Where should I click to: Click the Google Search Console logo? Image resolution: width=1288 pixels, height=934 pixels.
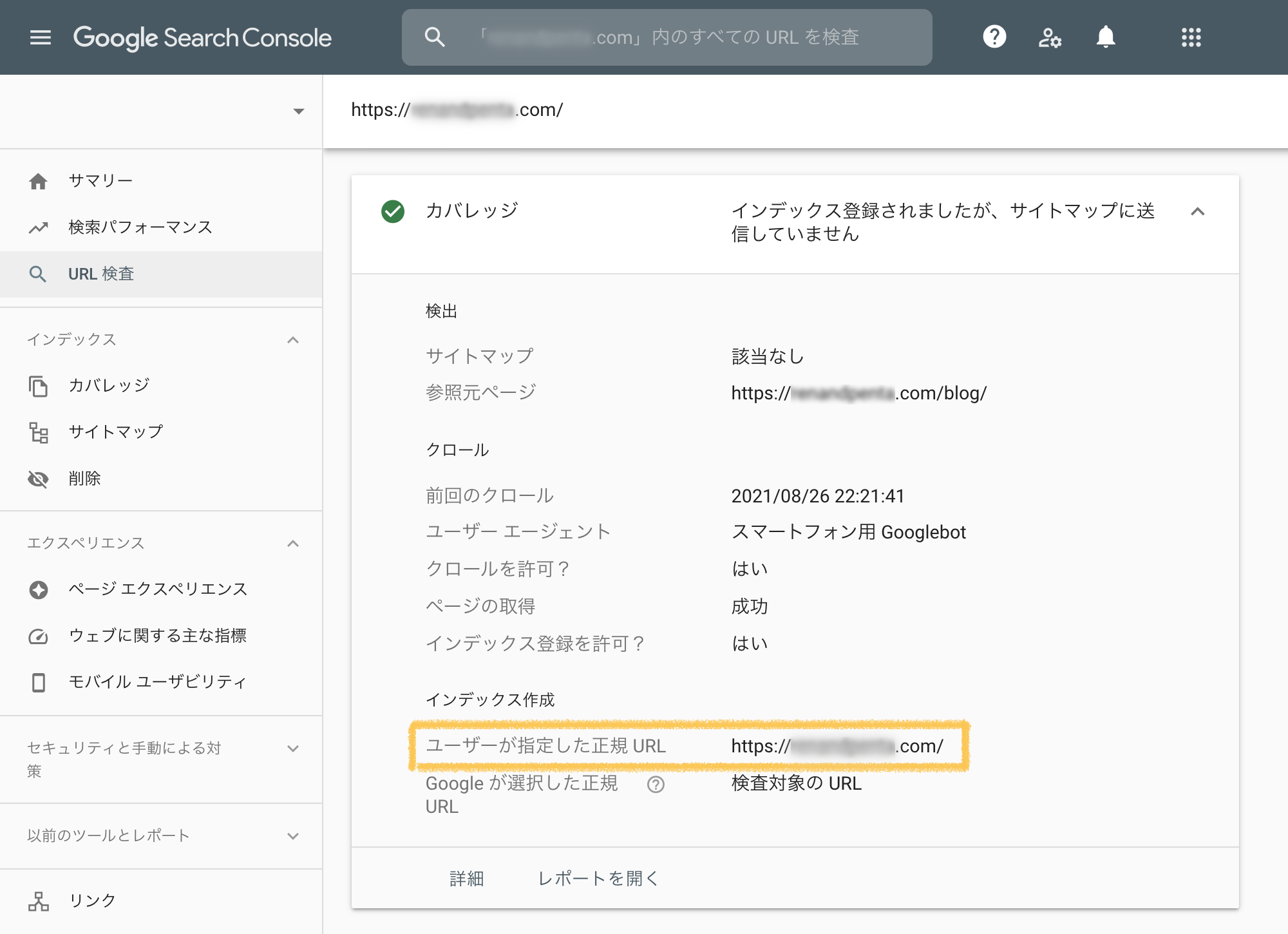click(x=202, y=38)
